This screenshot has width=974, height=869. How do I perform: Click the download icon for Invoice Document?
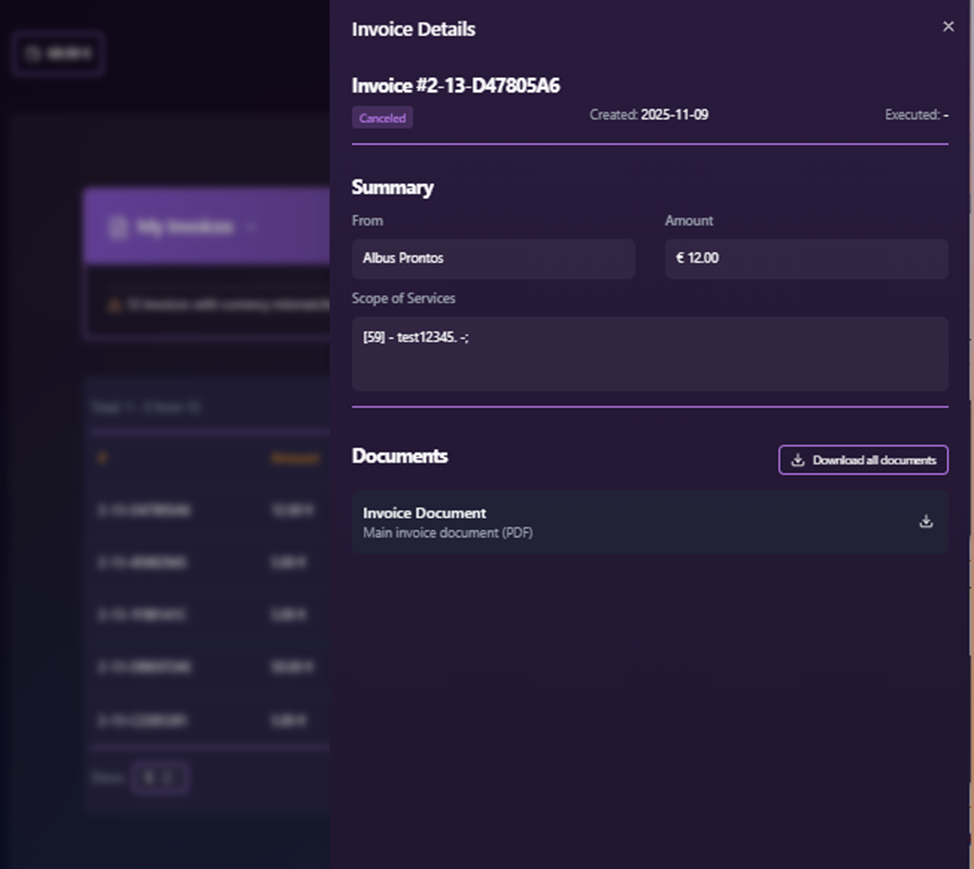926,521
